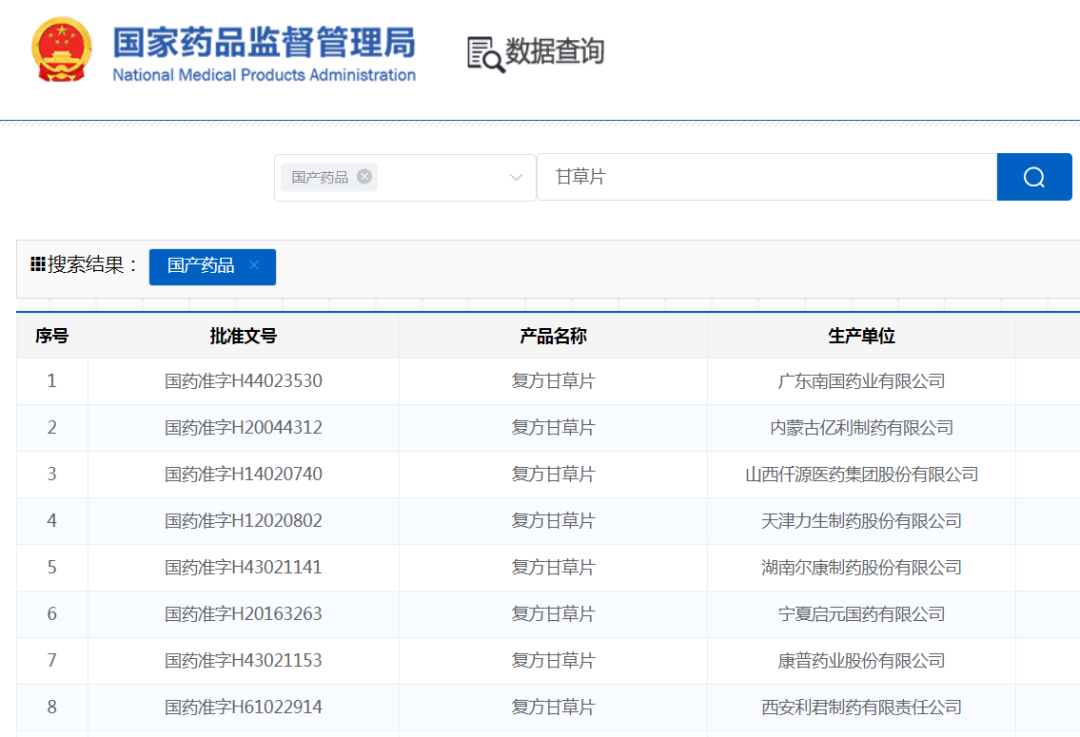Image resolution: width=1080 pixels, height=737 pixels.
Task: Select approval number 国药准字H20163263
Action: click(x=243, y=614)
